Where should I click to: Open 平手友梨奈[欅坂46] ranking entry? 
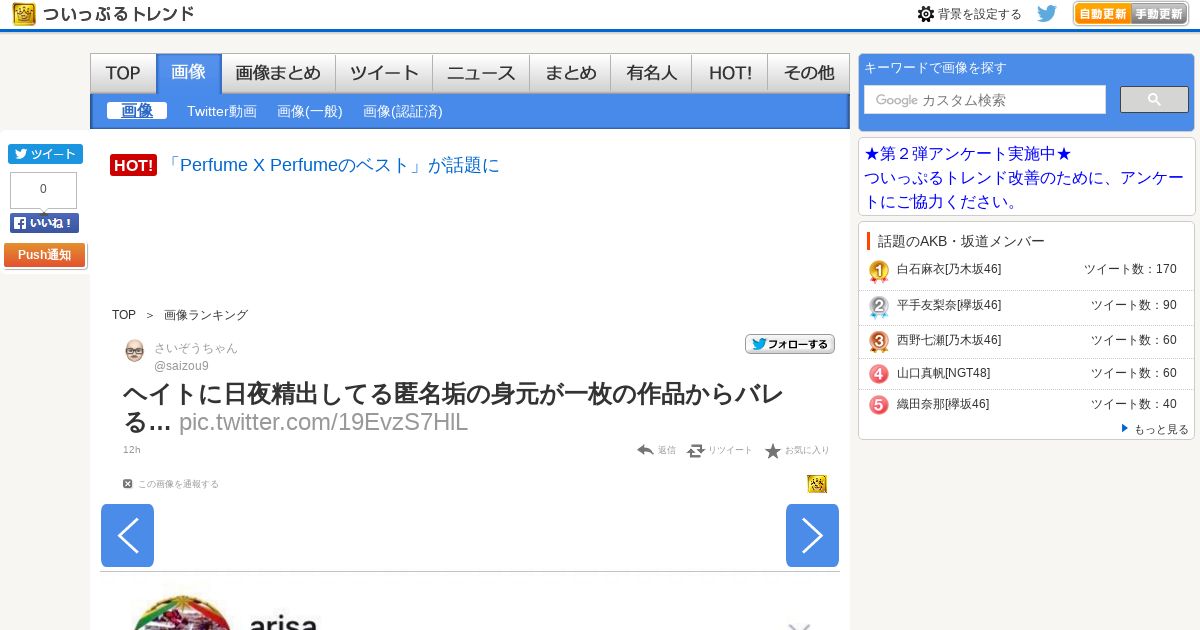coord(949,305)
